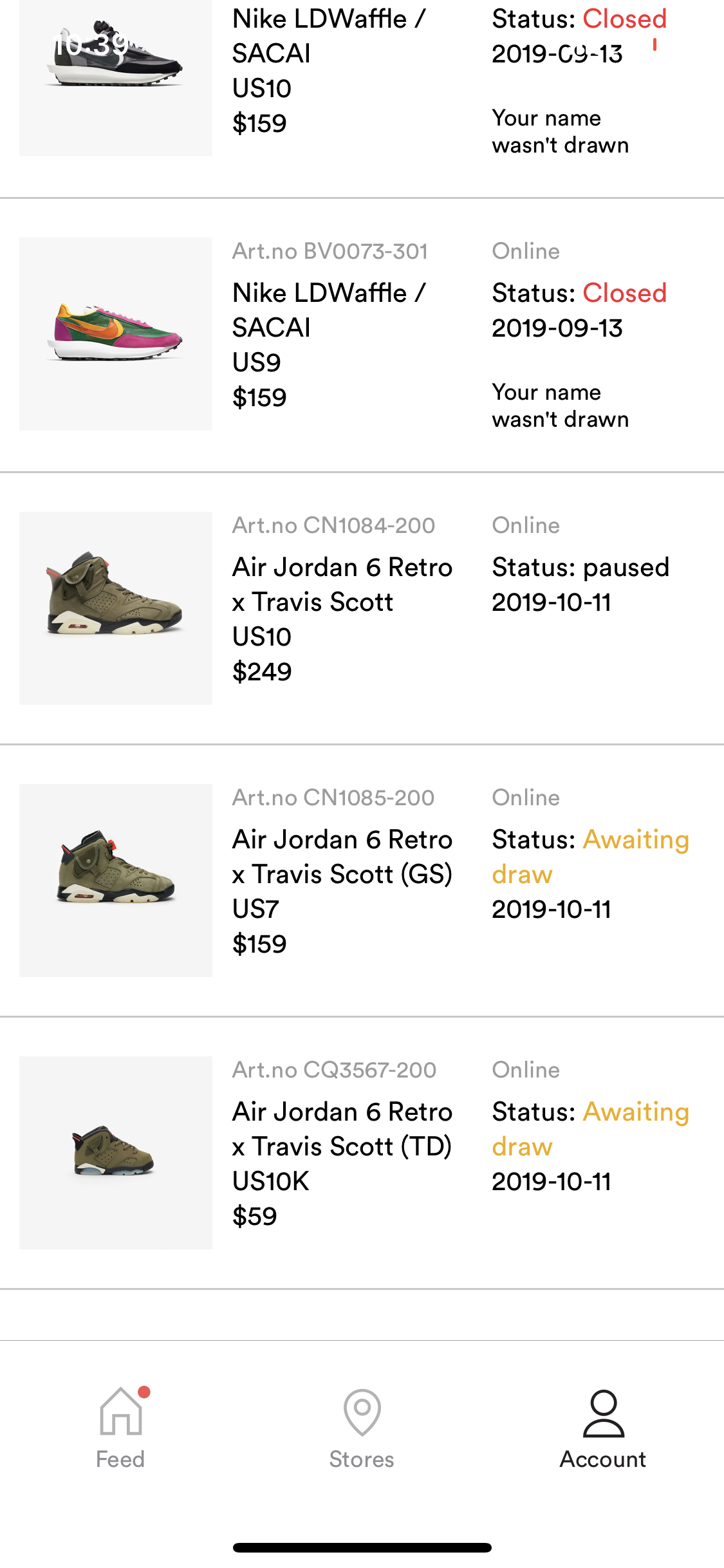The width and height of the screenshot is (724, 1568).
Task: Open the green-pink Nike LDWaffle shoe image
Action: 116,333
